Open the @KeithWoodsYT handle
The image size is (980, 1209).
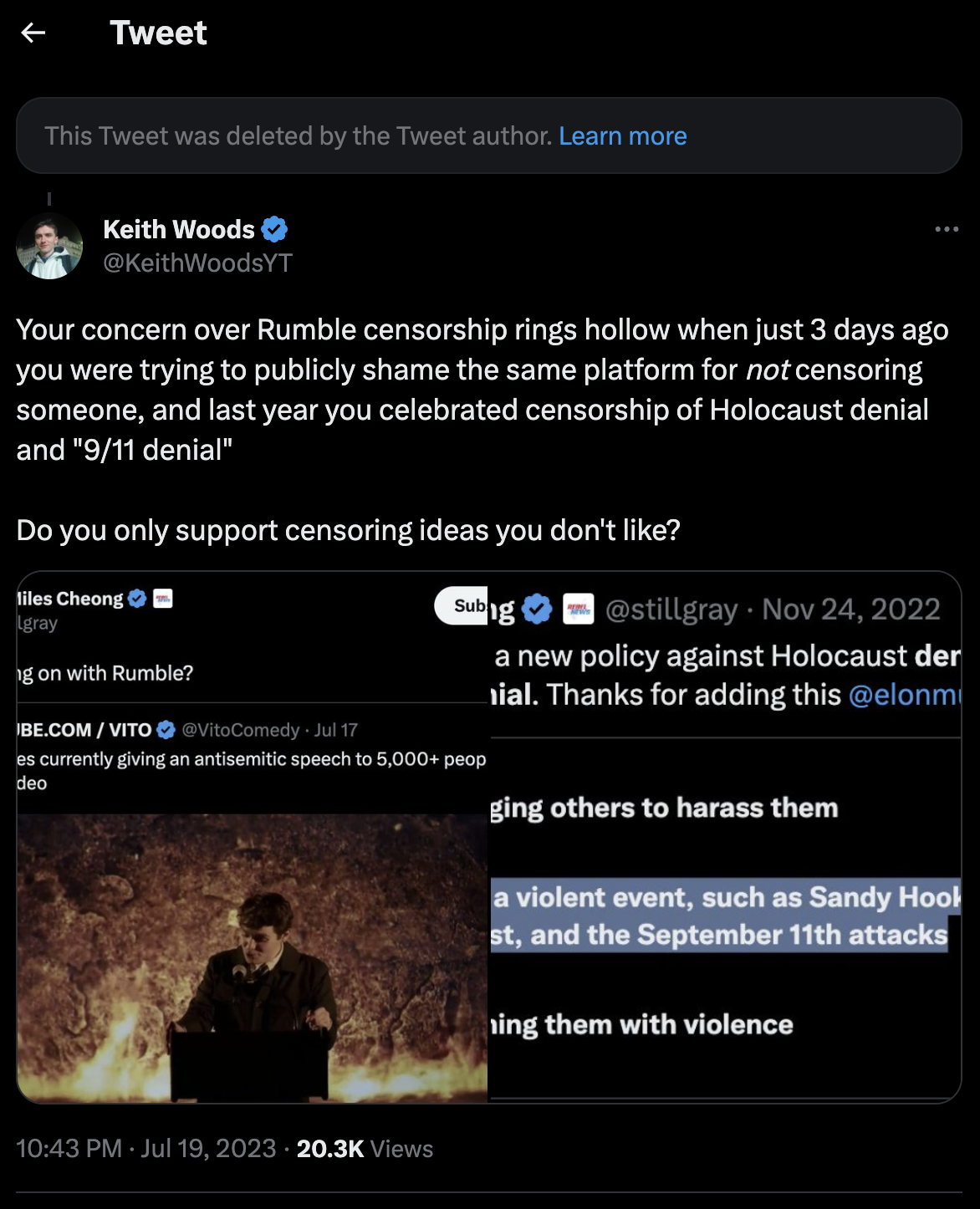[x=197, y=263]
